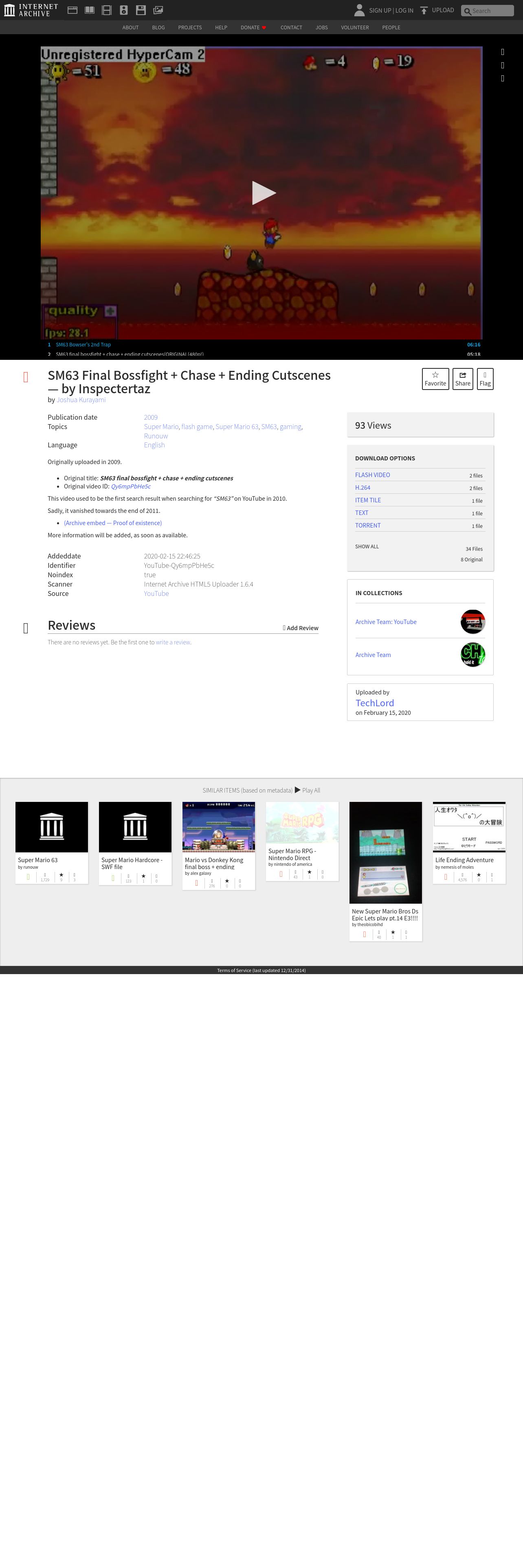Open TEXT download option
The image size is (523, 1568).
point(362,512)
